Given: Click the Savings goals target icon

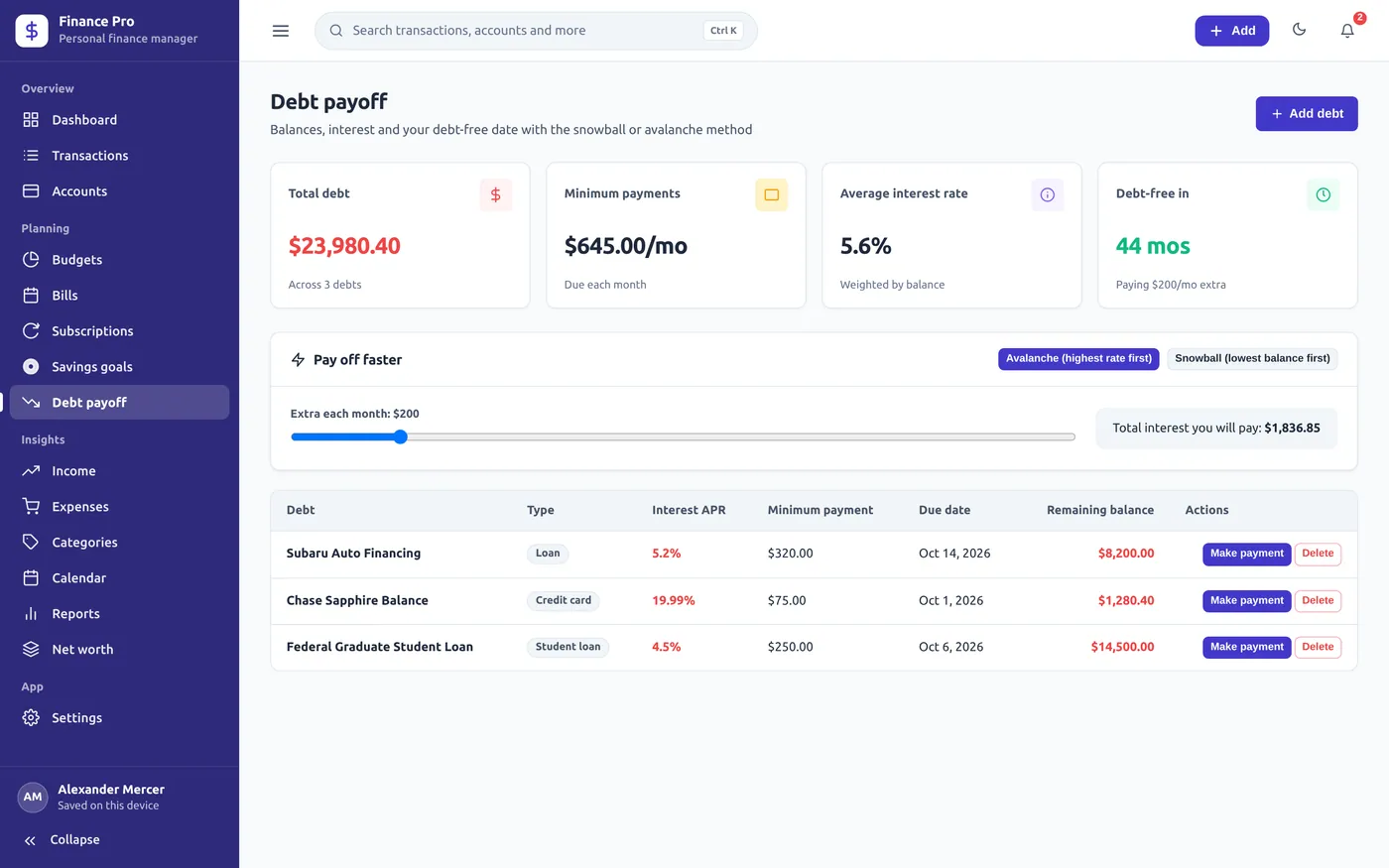Looking at the screenshot, I should point(31,367).
